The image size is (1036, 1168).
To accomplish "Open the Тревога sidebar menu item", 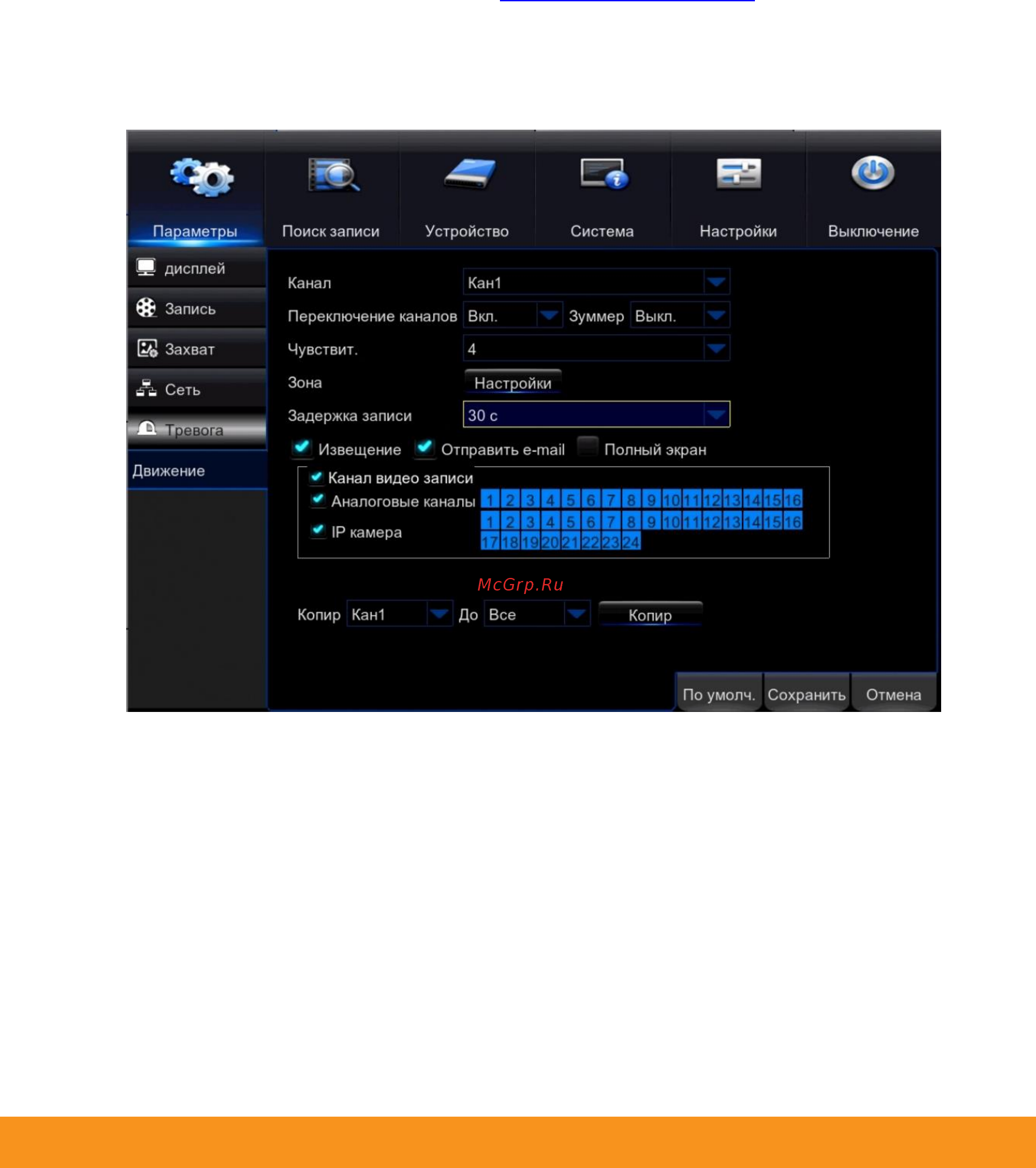I will click(x=197, y=429).
